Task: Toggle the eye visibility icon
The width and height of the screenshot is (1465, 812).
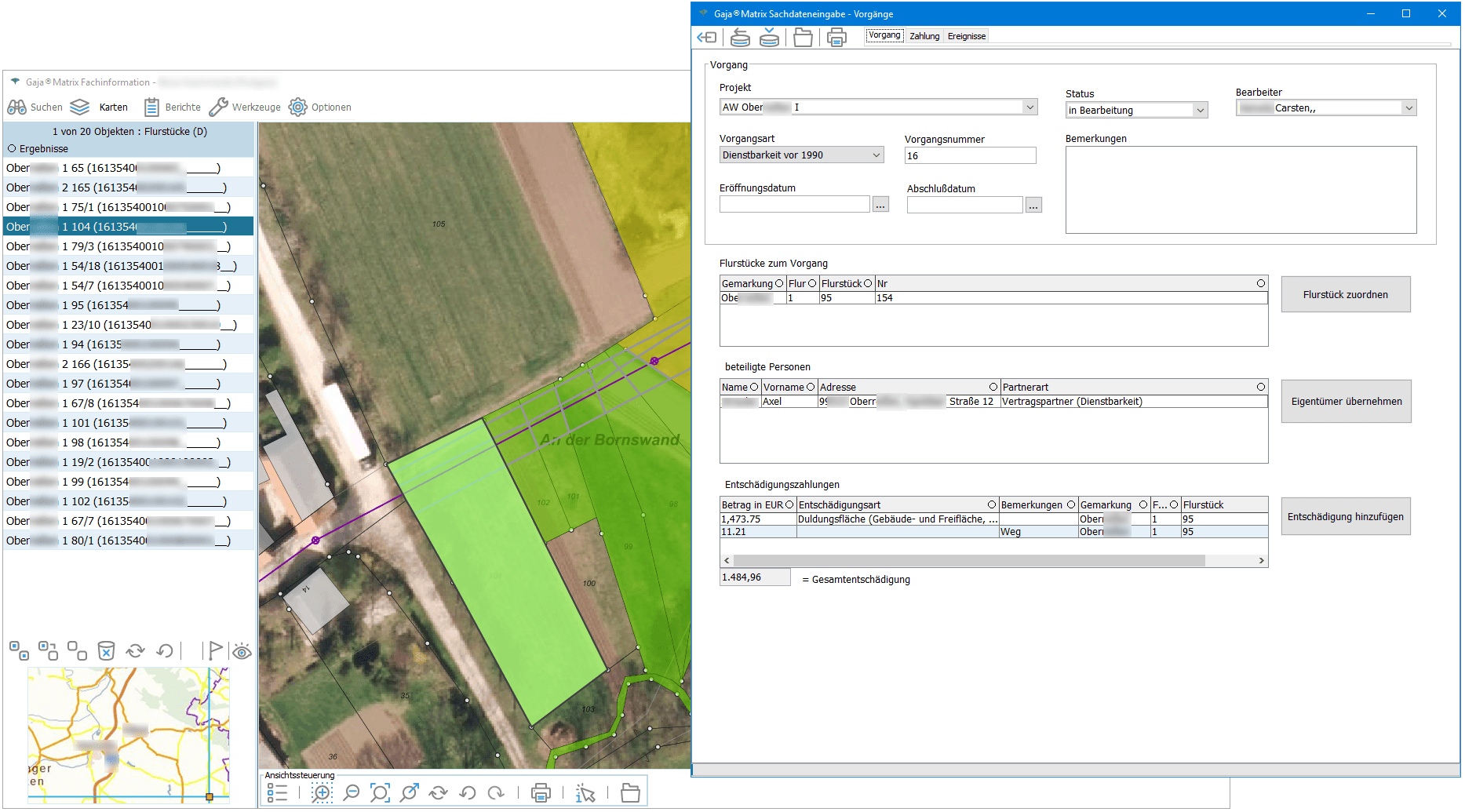Action: click(x=242, y=651)
